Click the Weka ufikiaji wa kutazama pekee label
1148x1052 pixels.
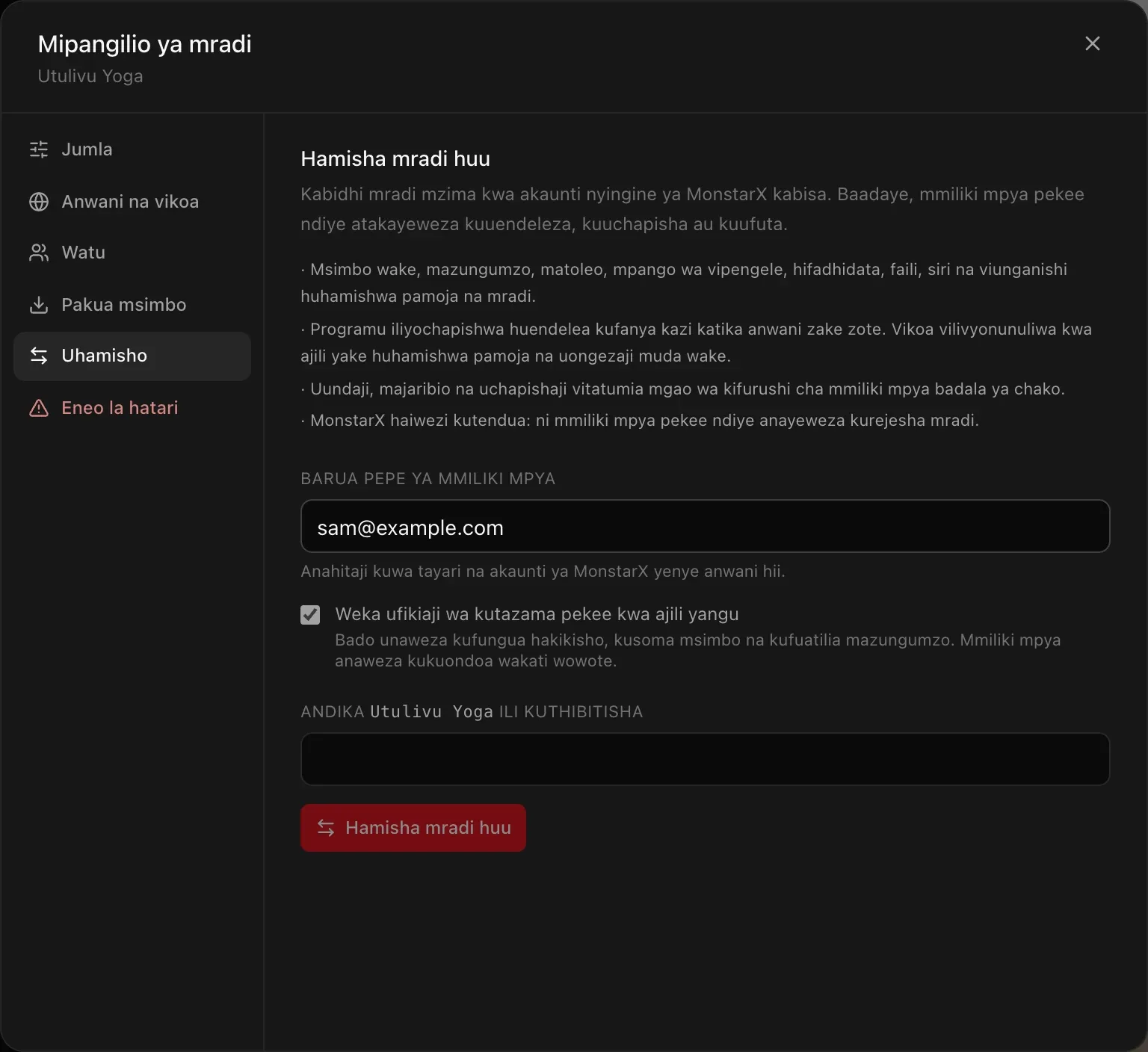click(x=537, y=614)
